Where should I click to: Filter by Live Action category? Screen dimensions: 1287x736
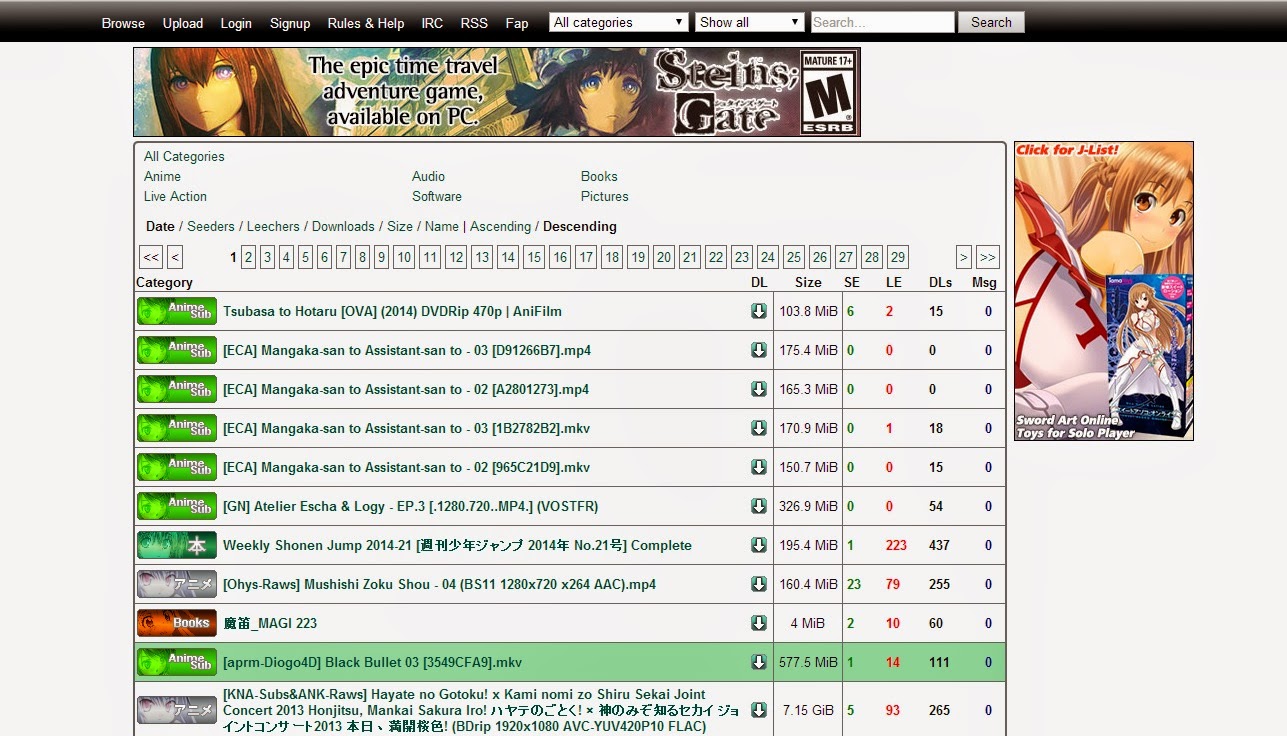(175, 196)
